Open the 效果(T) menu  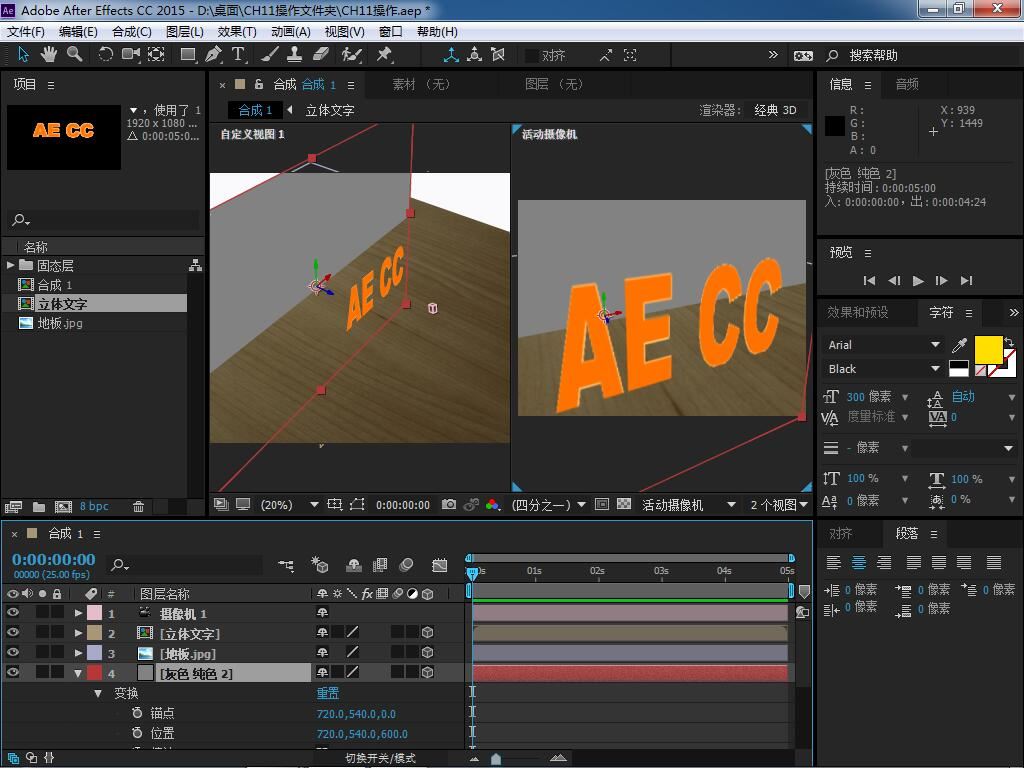[x=238, y=31]
